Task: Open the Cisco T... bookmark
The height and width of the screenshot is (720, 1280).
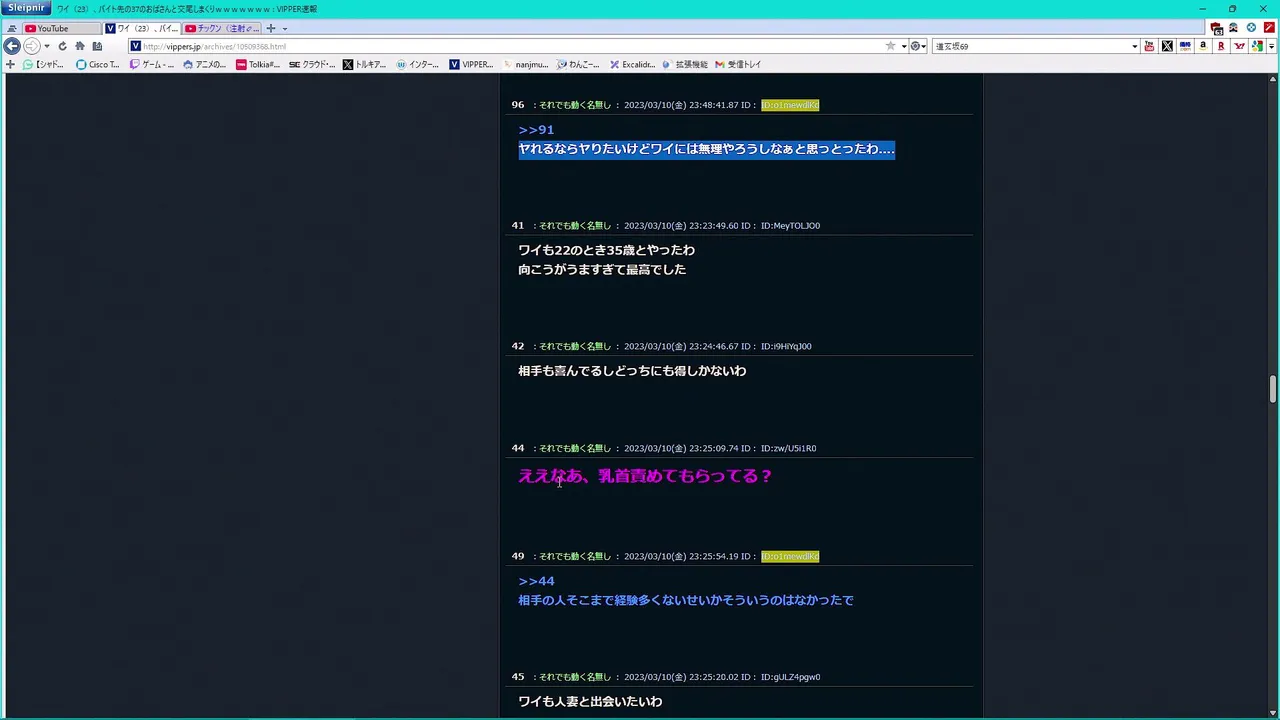Action: point(98,64)
